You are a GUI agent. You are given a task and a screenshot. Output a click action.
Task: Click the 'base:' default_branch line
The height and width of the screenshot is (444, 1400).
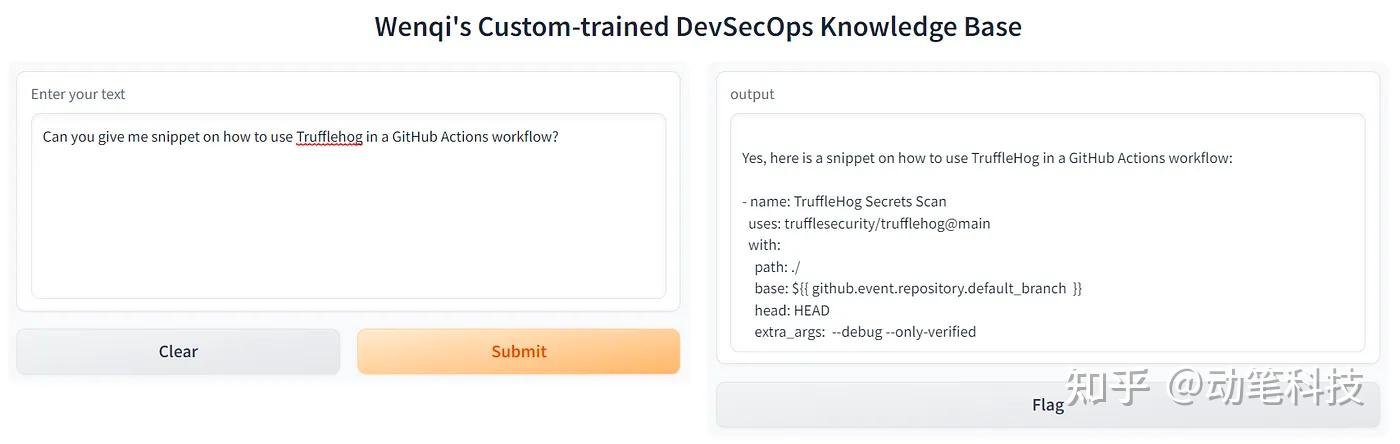pyautogui.click(x=918, y=288)
